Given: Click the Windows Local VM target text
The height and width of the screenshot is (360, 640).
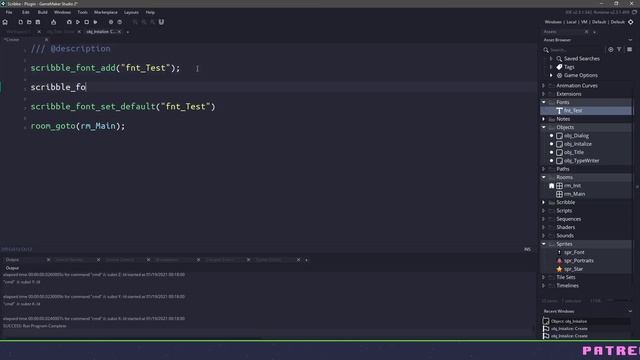Looking at the screenshot, I should pos(584,22).
